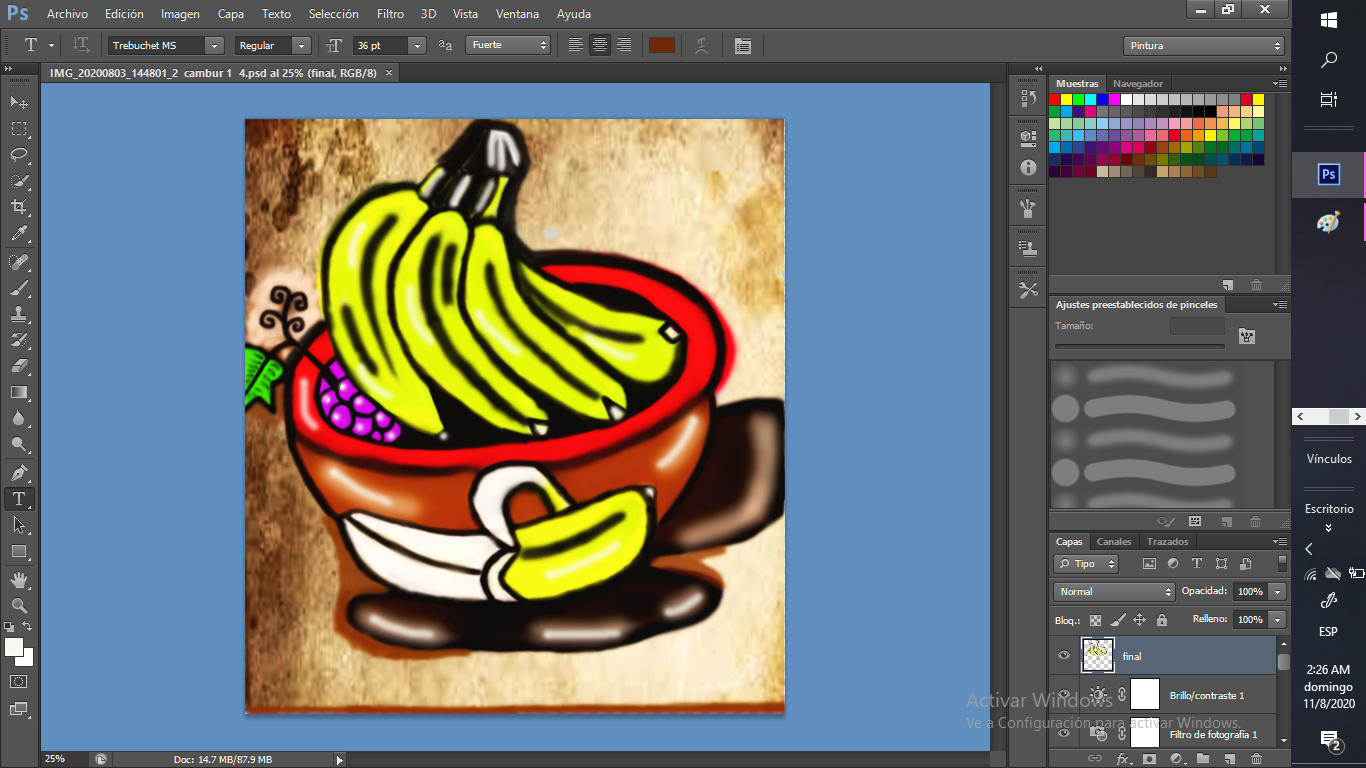This screenshot has width=1366, height=768.
Task: Open the Filtro menu
Action: pyautogui.click(x=391, y=14)
